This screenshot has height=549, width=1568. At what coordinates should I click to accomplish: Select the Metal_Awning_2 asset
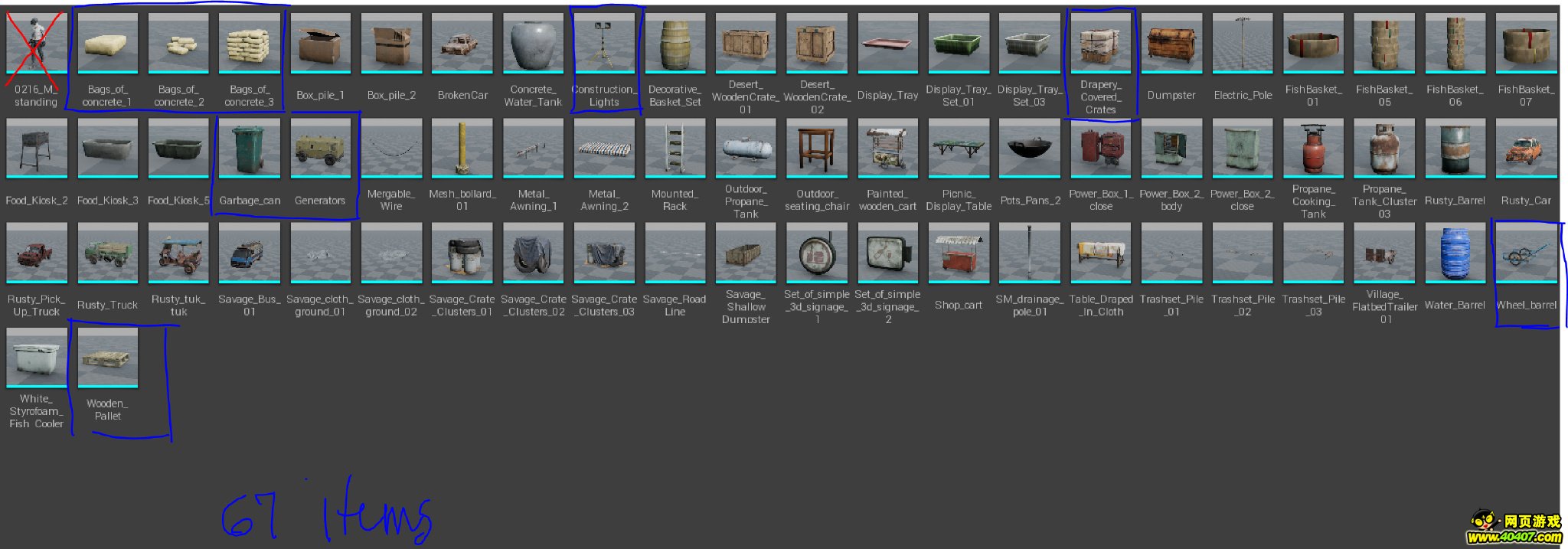[604, 148]
